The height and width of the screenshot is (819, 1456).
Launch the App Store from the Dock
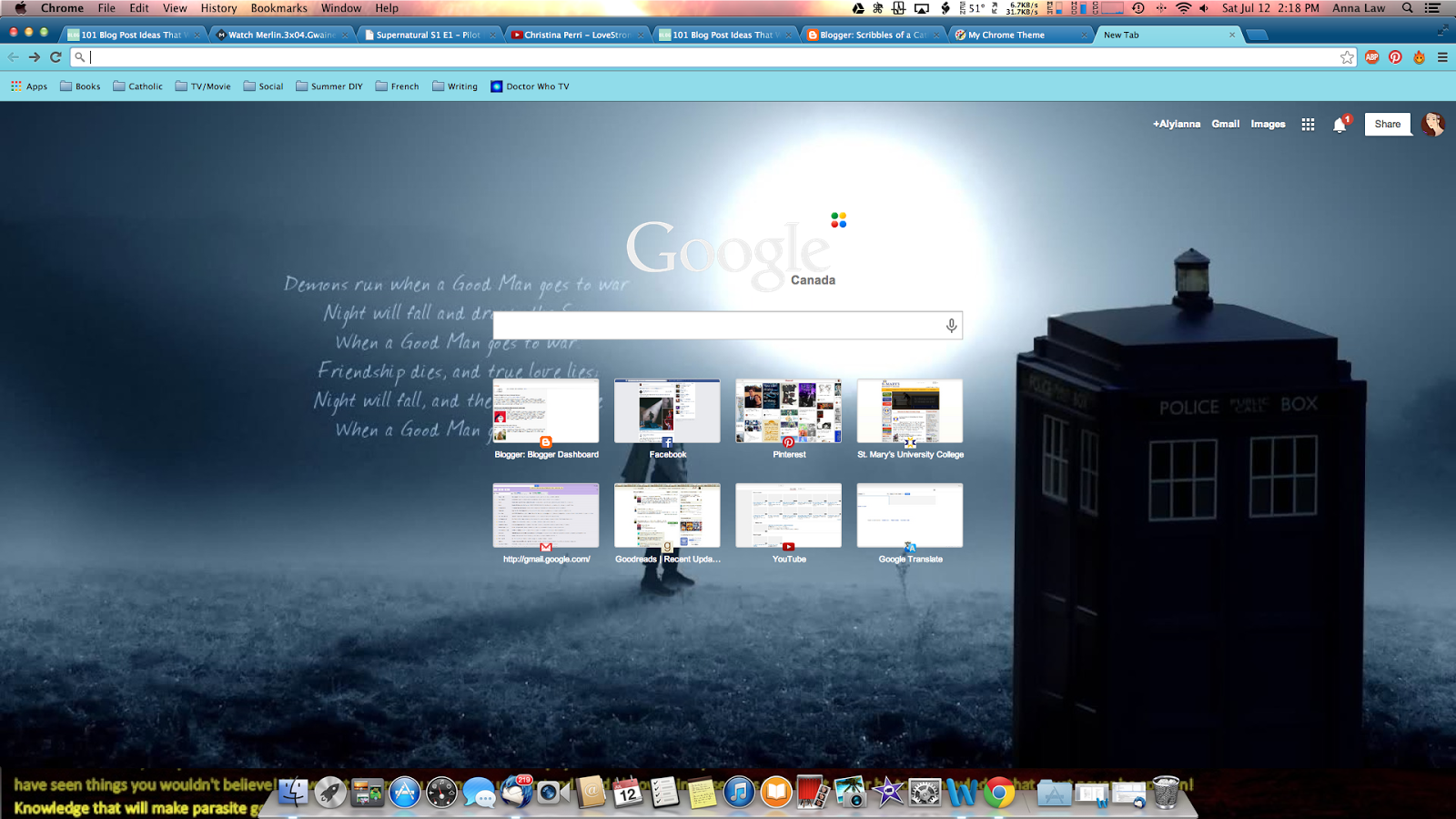405,793
